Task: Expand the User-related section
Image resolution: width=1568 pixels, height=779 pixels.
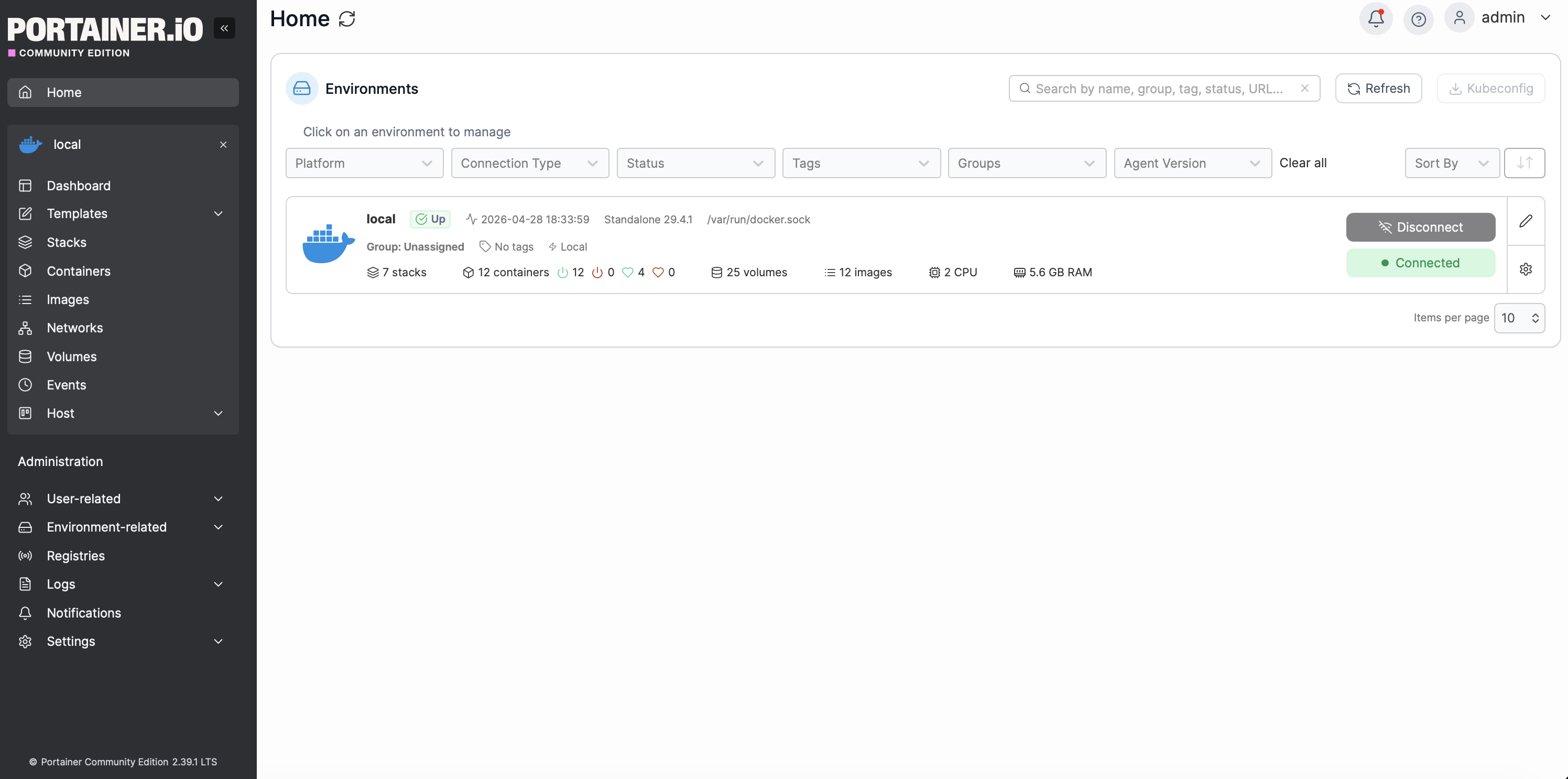Action: coord(218,499)
